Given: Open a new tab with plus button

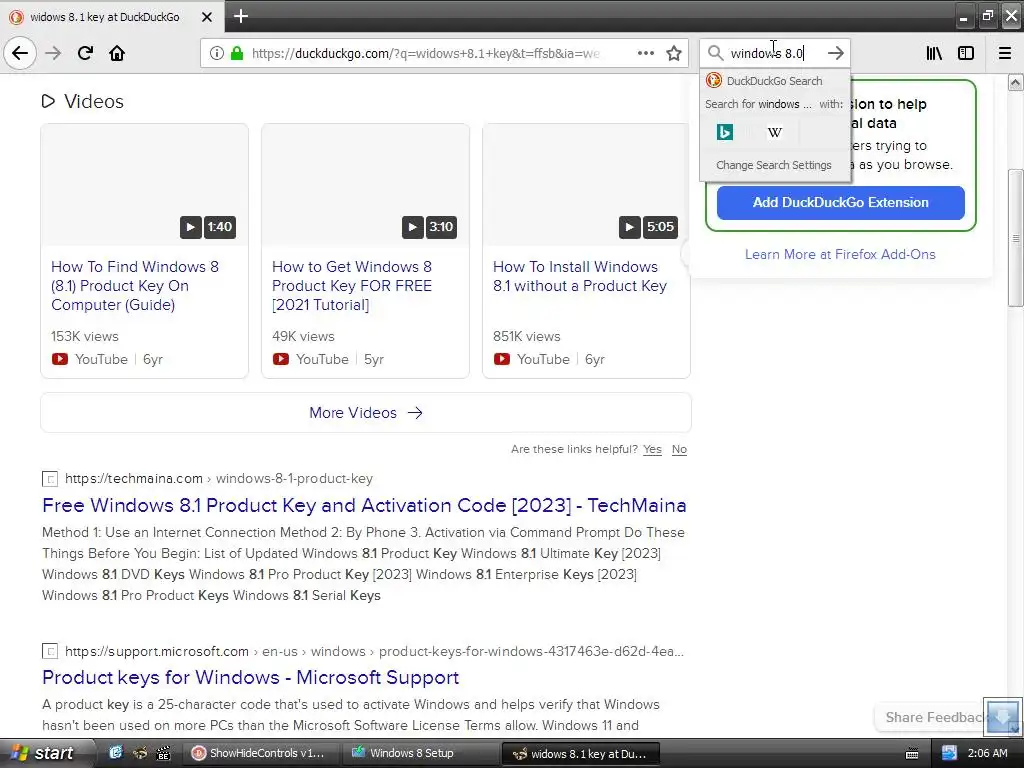Looking at the screenshot, I should pos(241,16).
